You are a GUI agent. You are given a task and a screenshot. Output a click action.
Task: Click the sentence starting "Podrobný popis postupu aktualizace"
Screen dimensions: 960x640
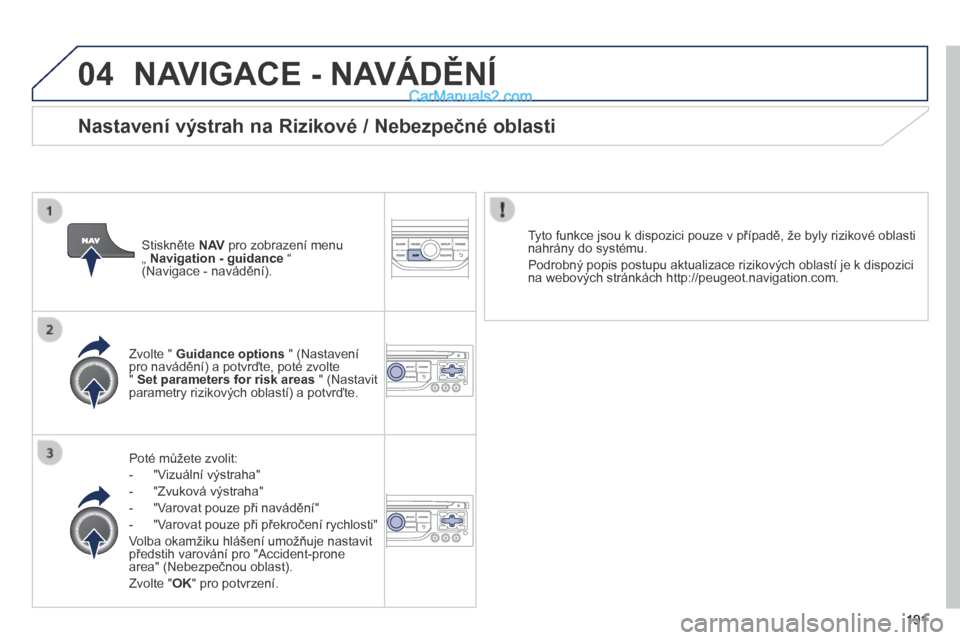click(721, 271)
